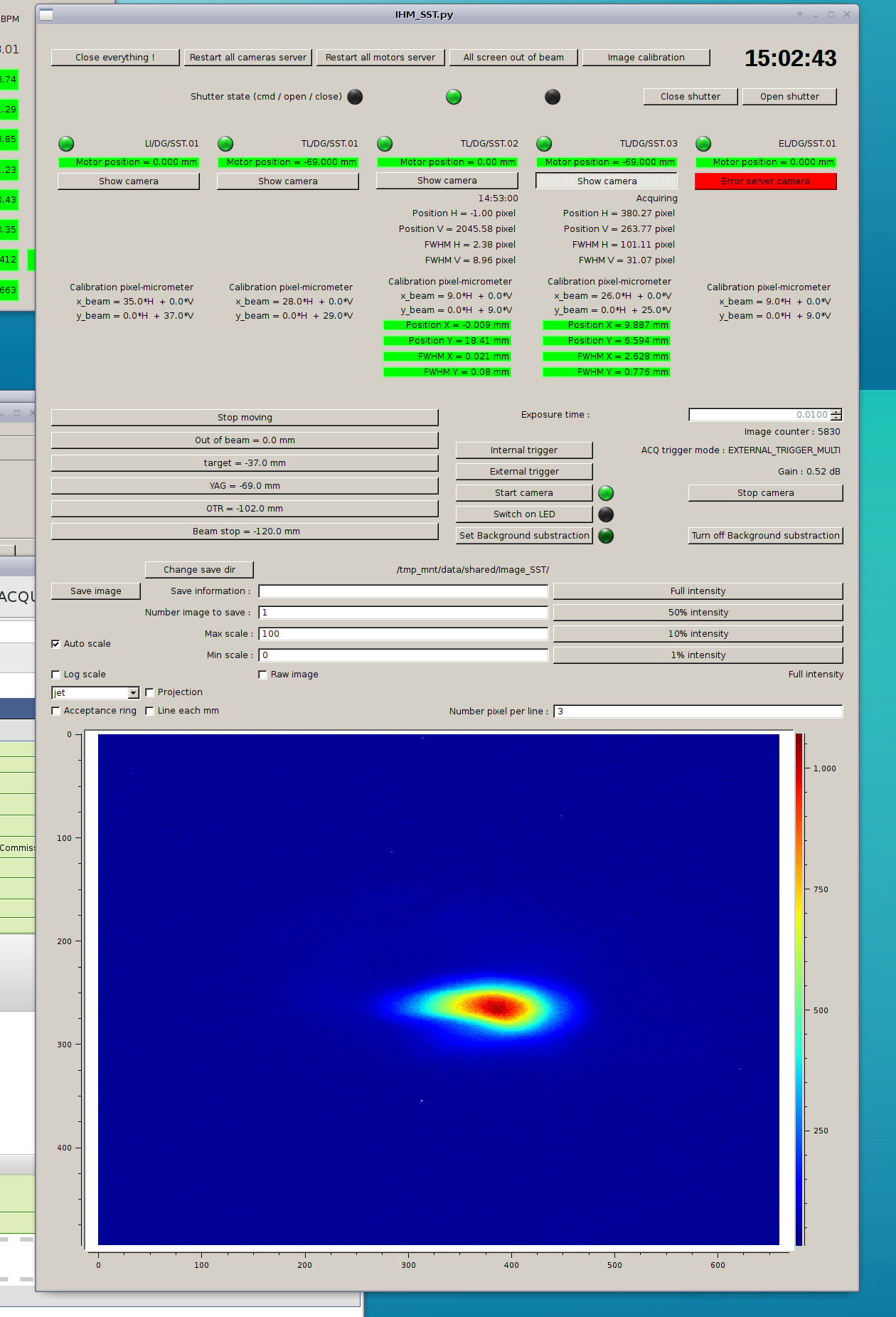
Task: Enable the Acceptance ring checkbox
Action: tap(55, 711)
